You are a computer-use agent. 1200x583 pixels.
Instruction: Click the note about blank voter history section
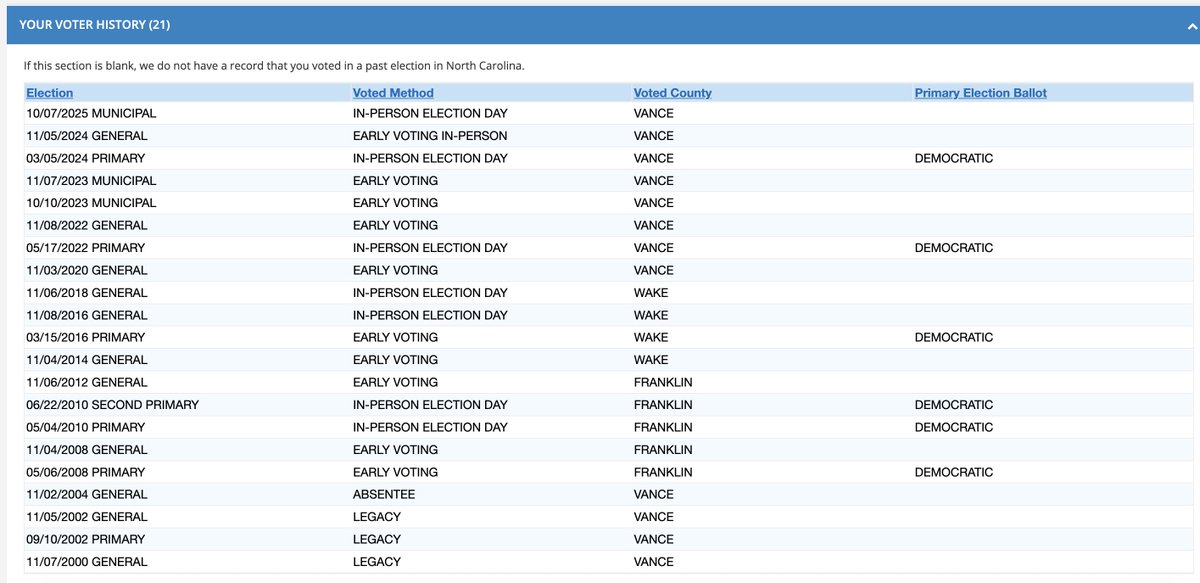pos(274,66)
